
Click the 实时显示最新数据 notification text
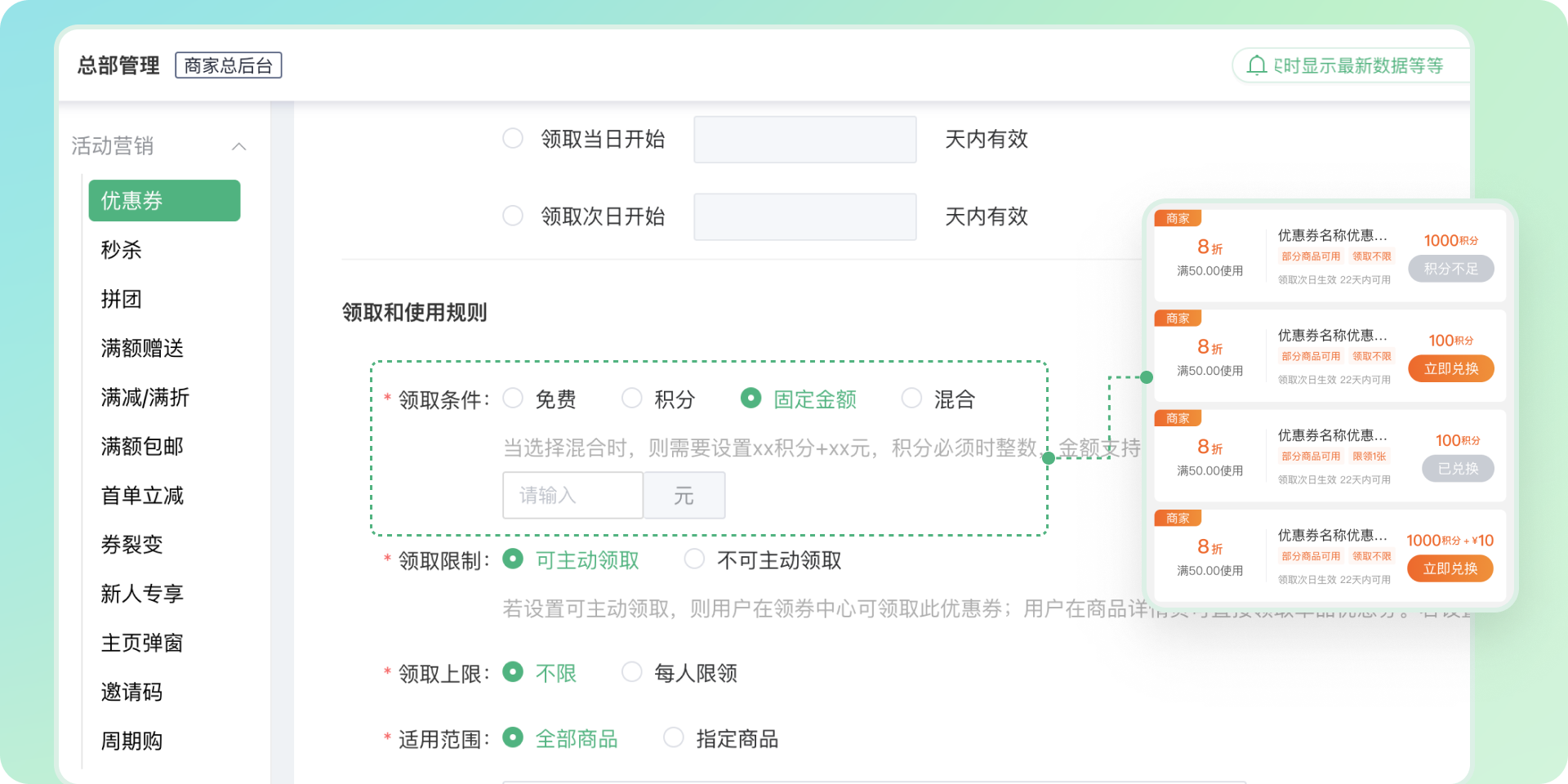point(1359,65)
